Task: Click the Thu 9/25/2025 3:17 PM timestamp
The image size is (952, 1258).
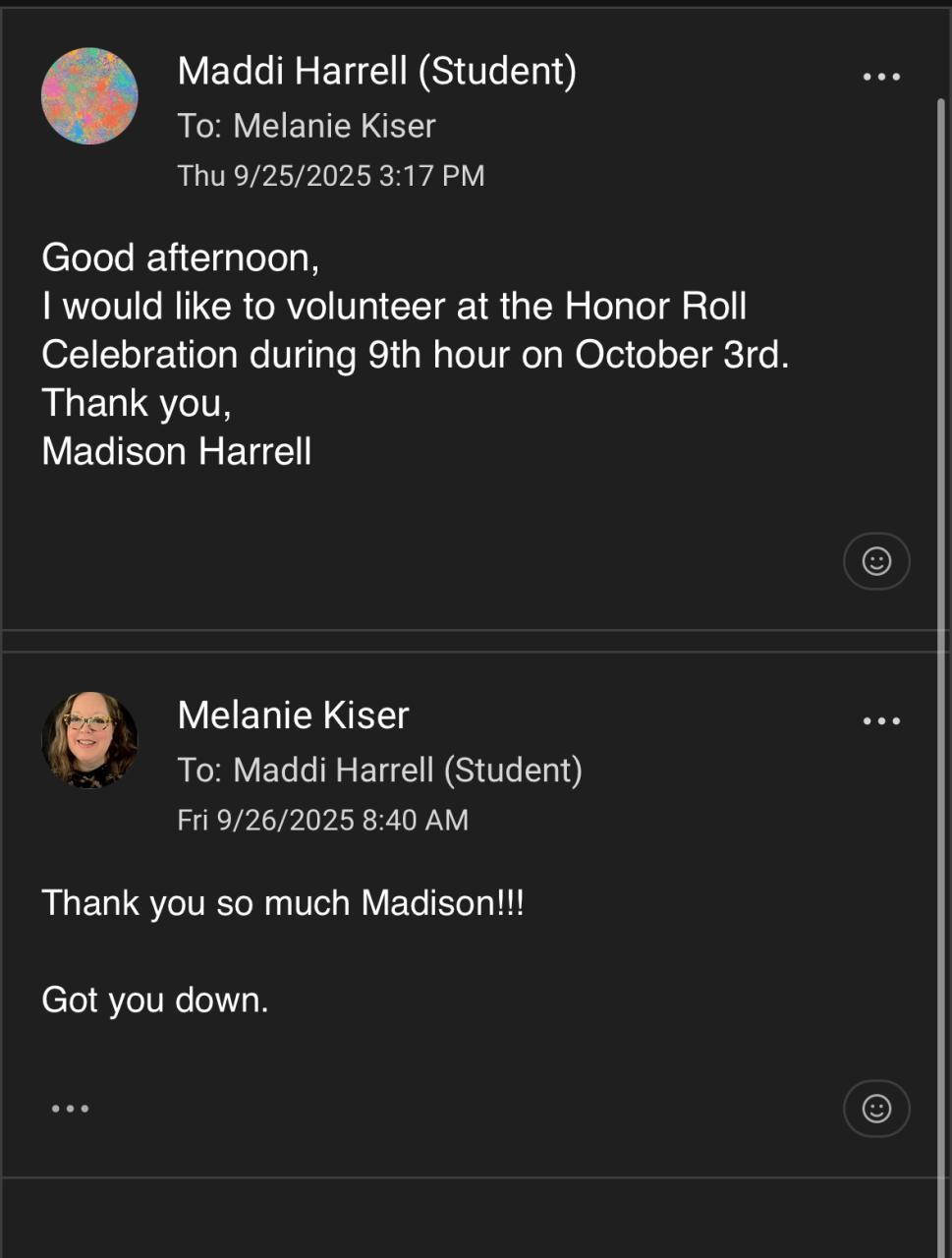Action: click(x=331, y=176)
